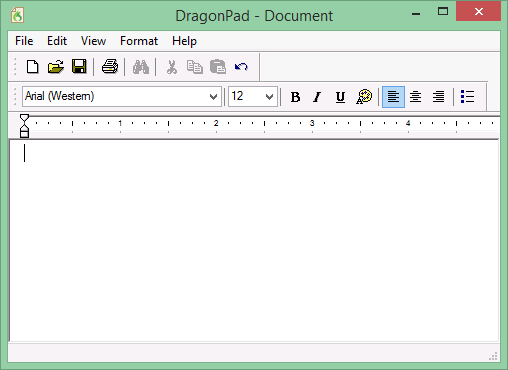This screenshot has width=508, height=370.
Task: Click the first-line indent marker on the ruler
Action: click(x=24, y=118)
